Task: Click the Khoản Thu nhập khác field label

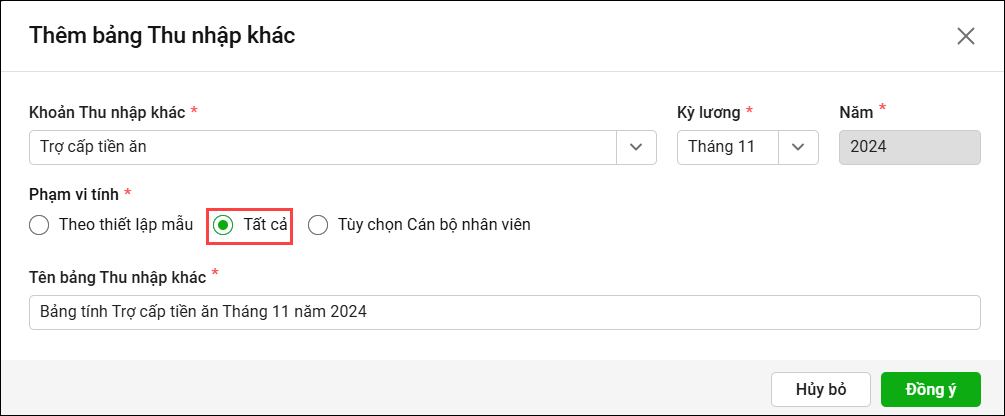Action: (x=108, y=113)
